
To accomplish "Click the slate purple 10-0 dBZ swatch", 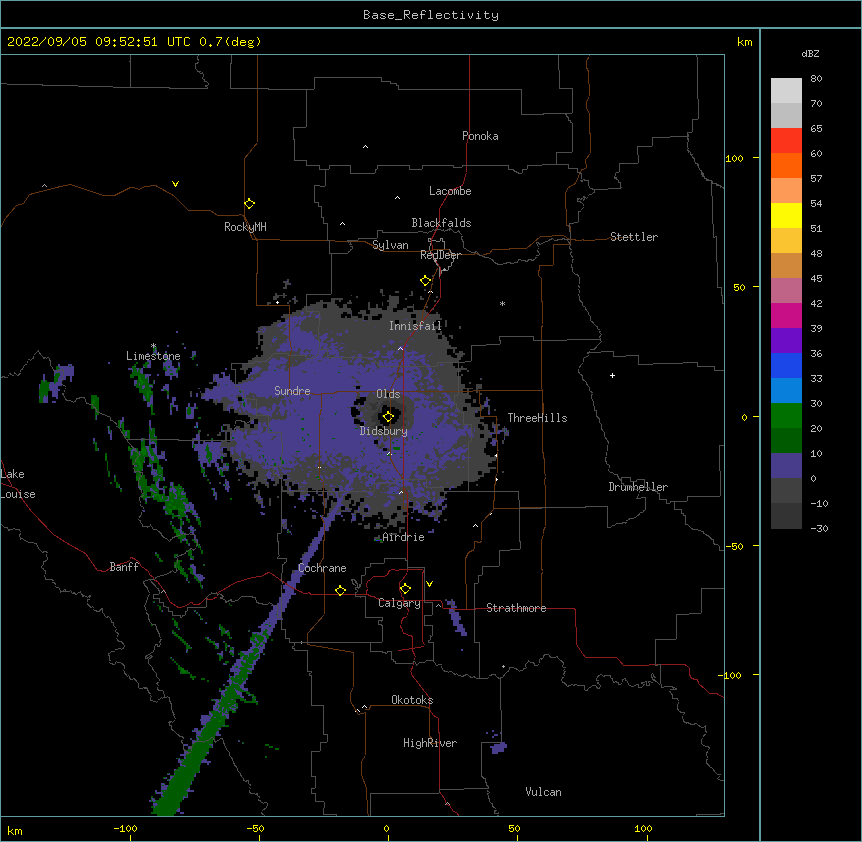I will pos(786,466).
